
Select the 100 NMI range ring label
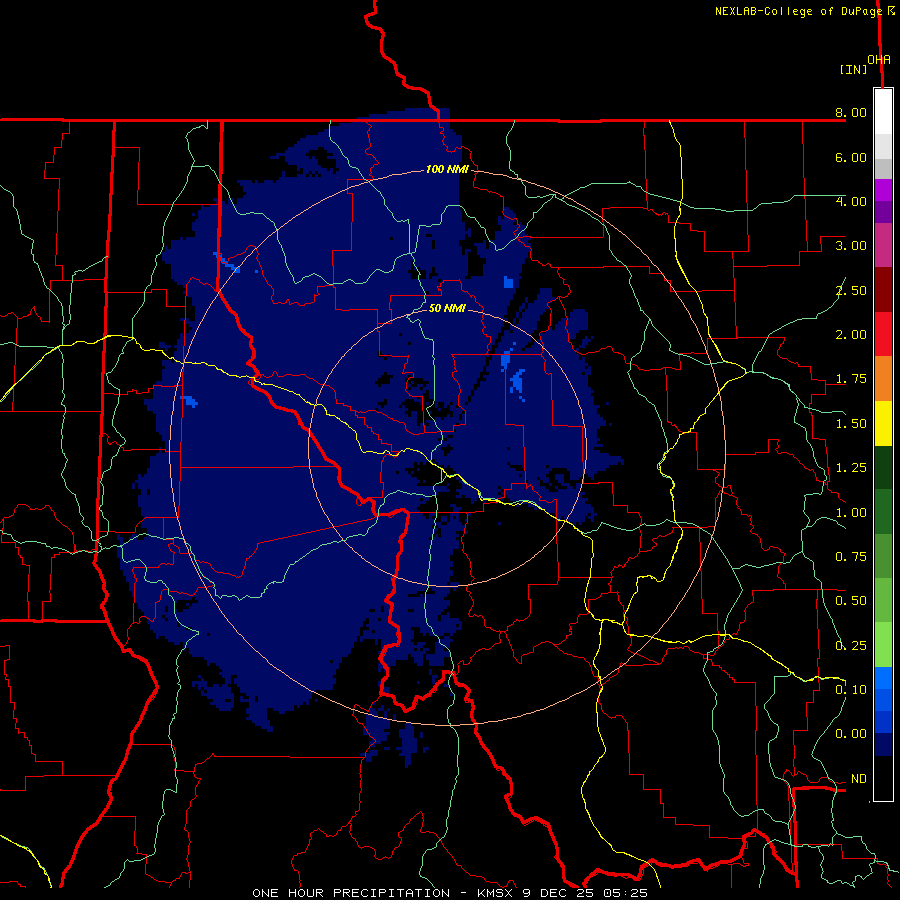click(447, 169)
